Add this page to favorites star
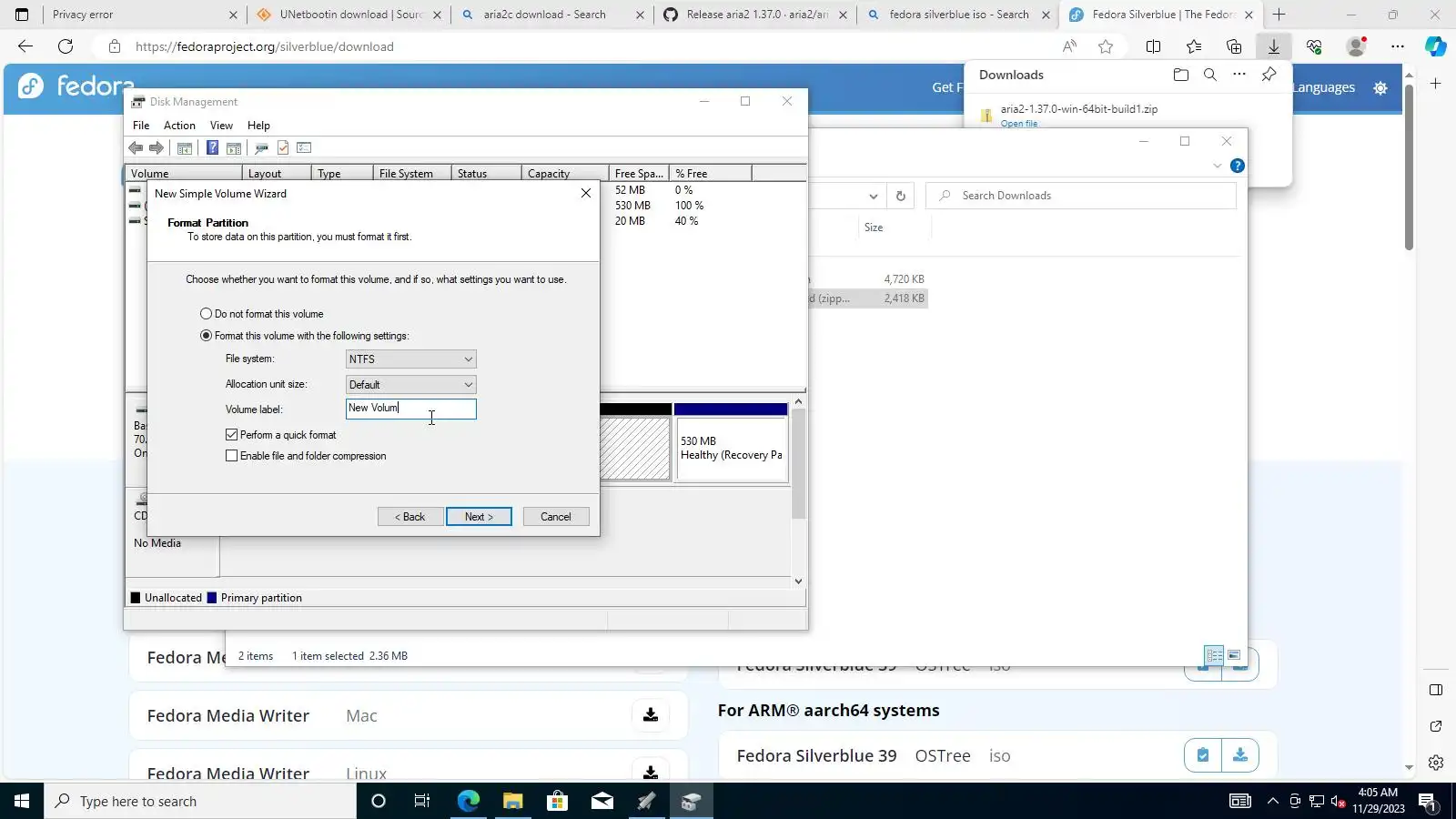The image size is (1456, 819). pyautogui.click(x=1106, y=46)
